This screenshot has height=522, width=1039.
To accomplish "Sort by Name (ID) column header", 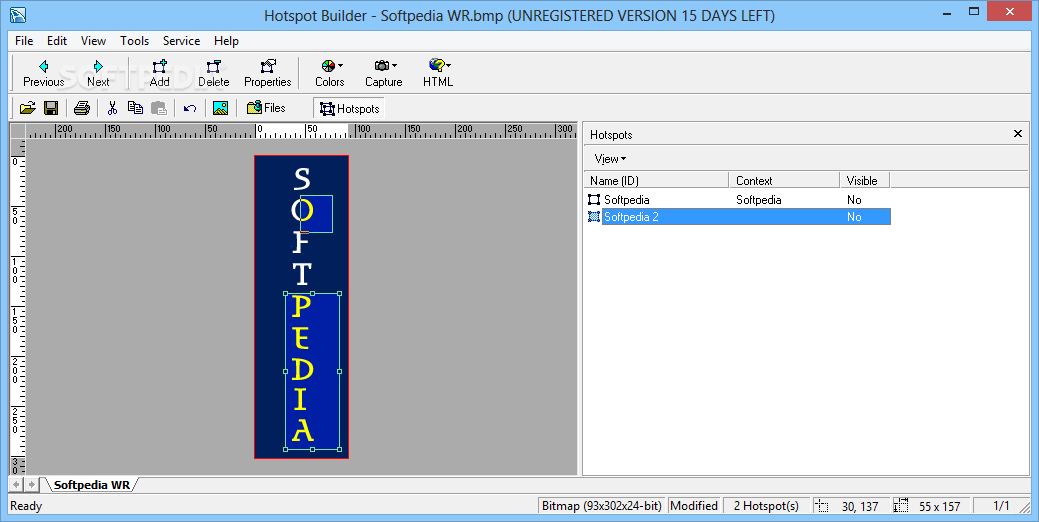I will (657, 180).
